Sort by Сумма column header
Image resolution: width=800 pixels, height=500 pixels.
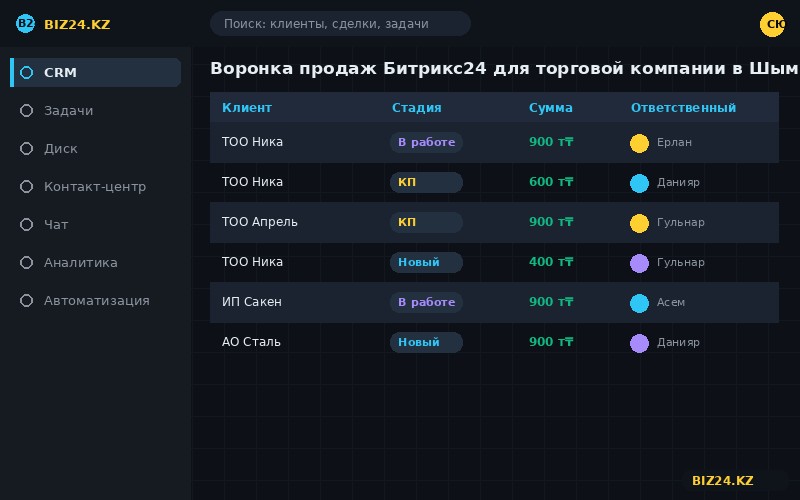(551, 108)
